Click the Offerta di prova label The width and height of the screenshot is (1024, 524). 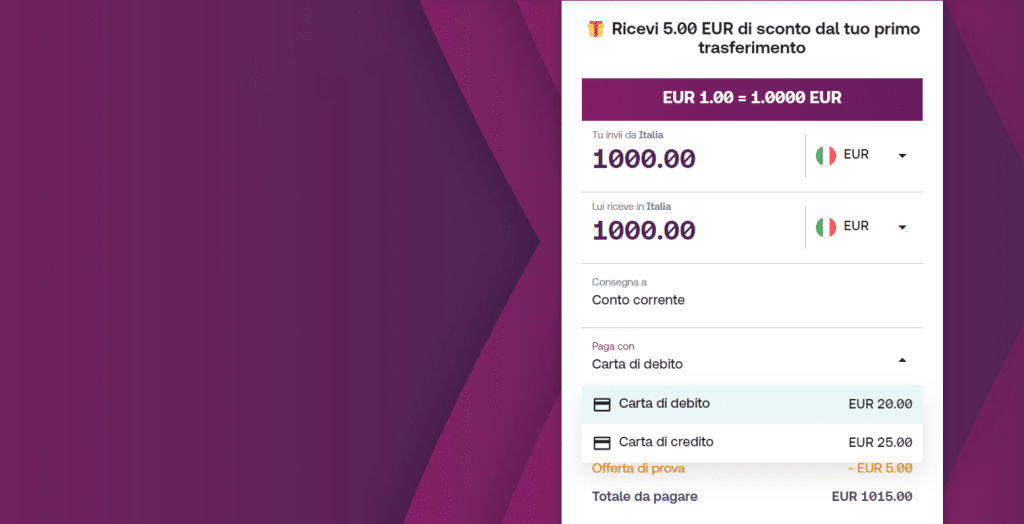[638, 468]
